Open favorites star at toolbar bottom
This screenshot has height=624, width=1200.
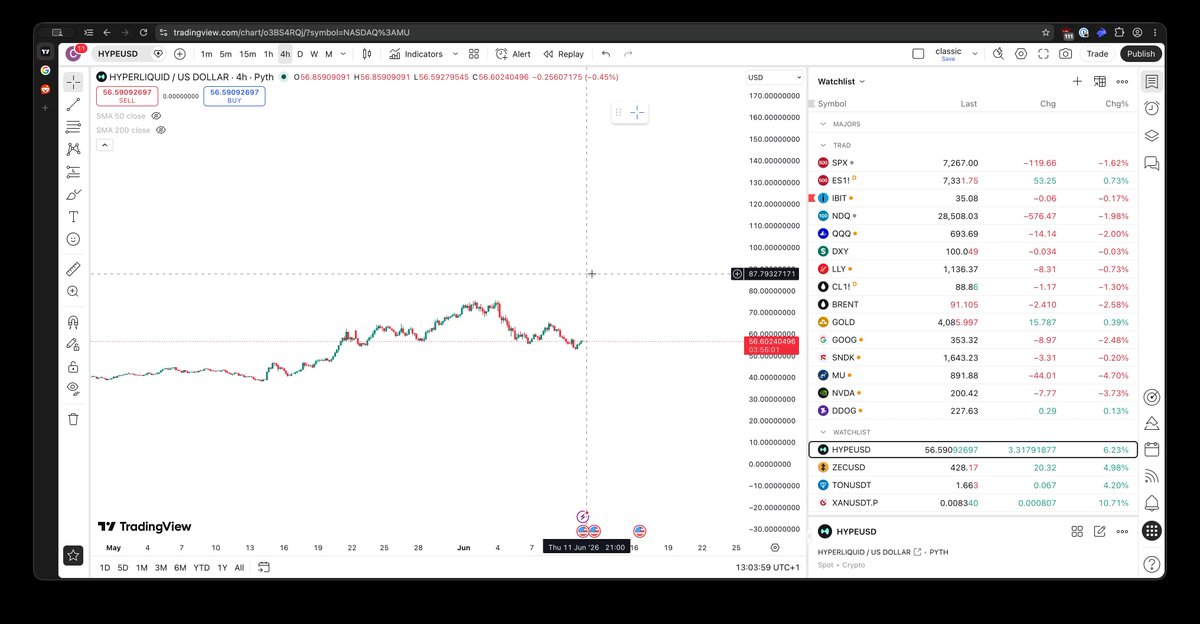pos(73,555)
